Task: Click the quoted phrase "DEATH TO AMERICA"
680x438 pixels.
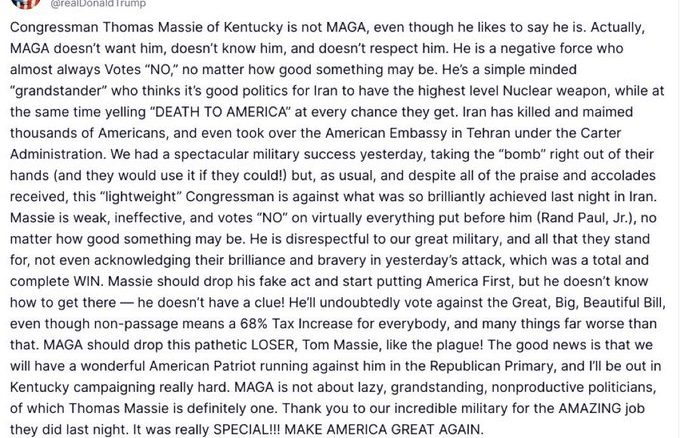Action: pos(221,112)
